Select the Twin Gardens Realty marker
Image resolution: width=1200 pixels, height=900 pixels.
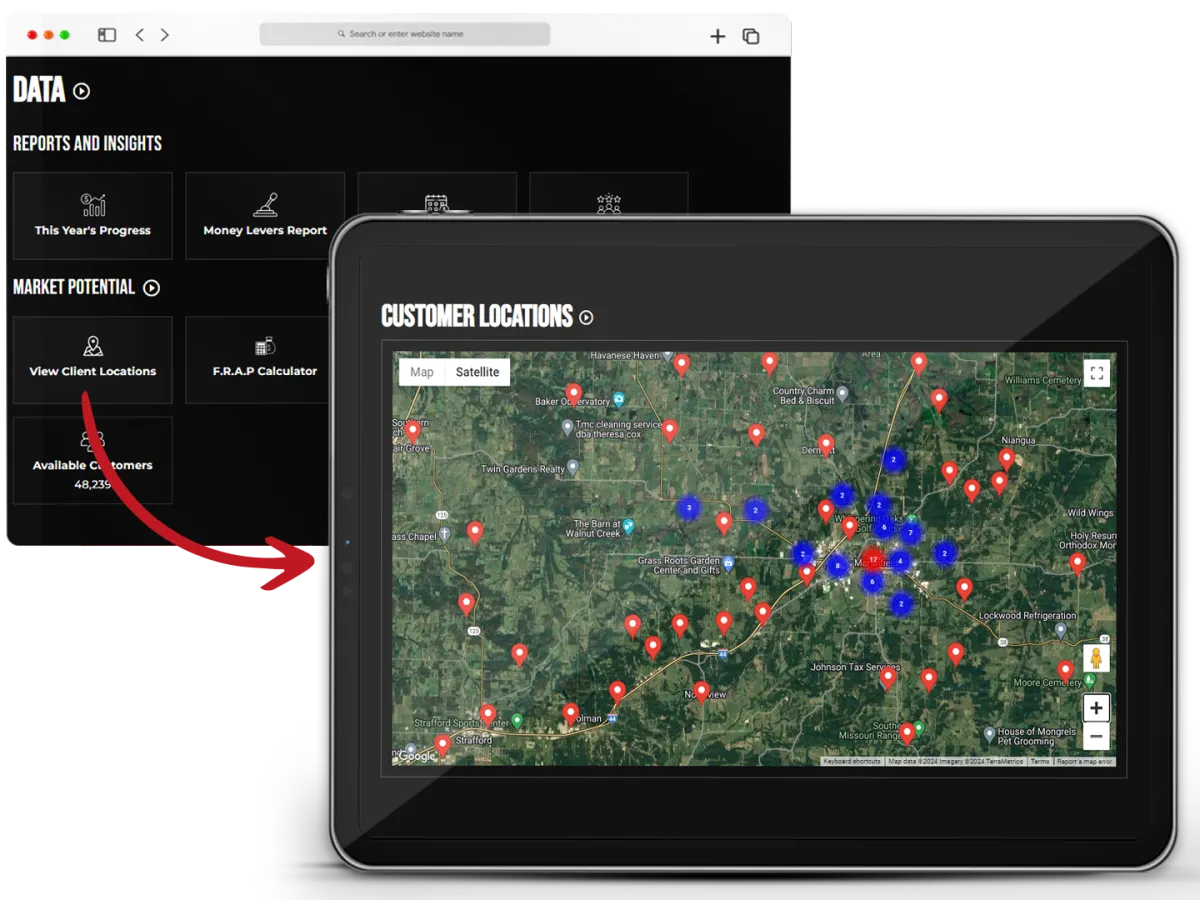tap(573, 467)
